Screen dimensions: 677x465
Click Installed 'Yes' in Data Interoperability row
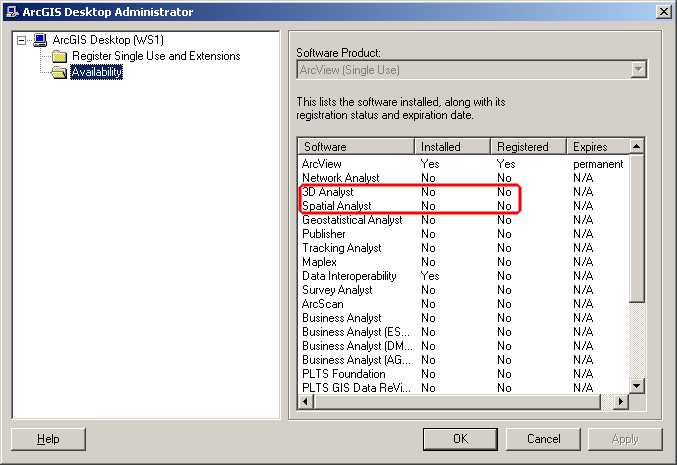pos(430,276)
